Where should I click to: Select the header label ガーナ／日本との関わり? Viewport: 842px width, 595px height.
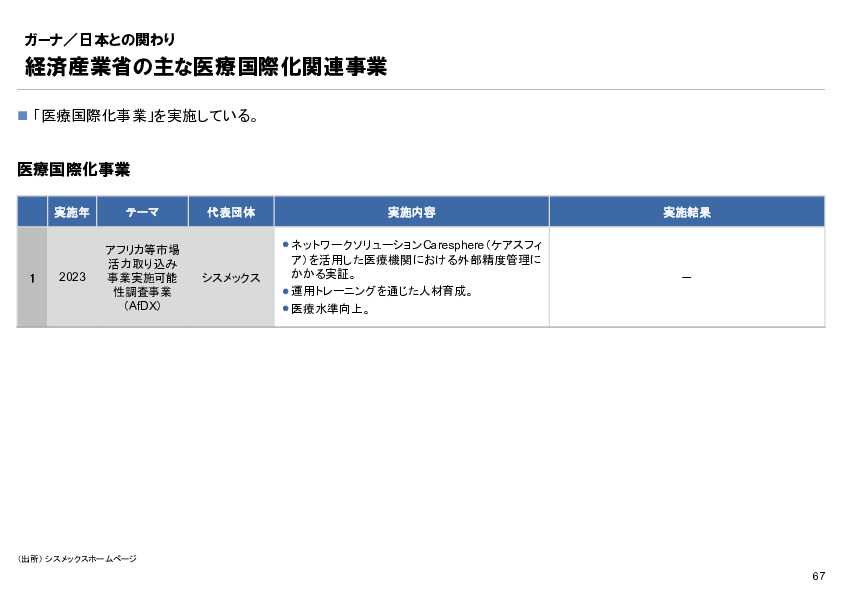(x=100, y=41)
